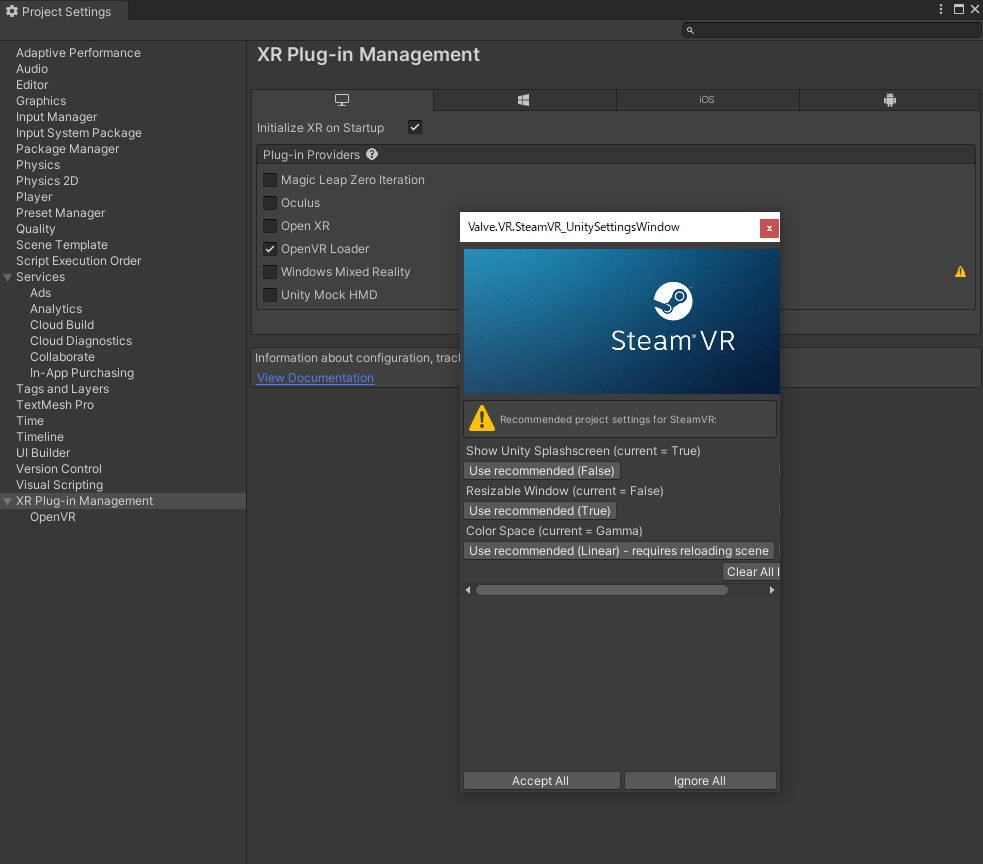Image resolution: width=983 pixels, height=864 pixels.
Task: Collapse the Services tree section
Action: tap(8, 277)
